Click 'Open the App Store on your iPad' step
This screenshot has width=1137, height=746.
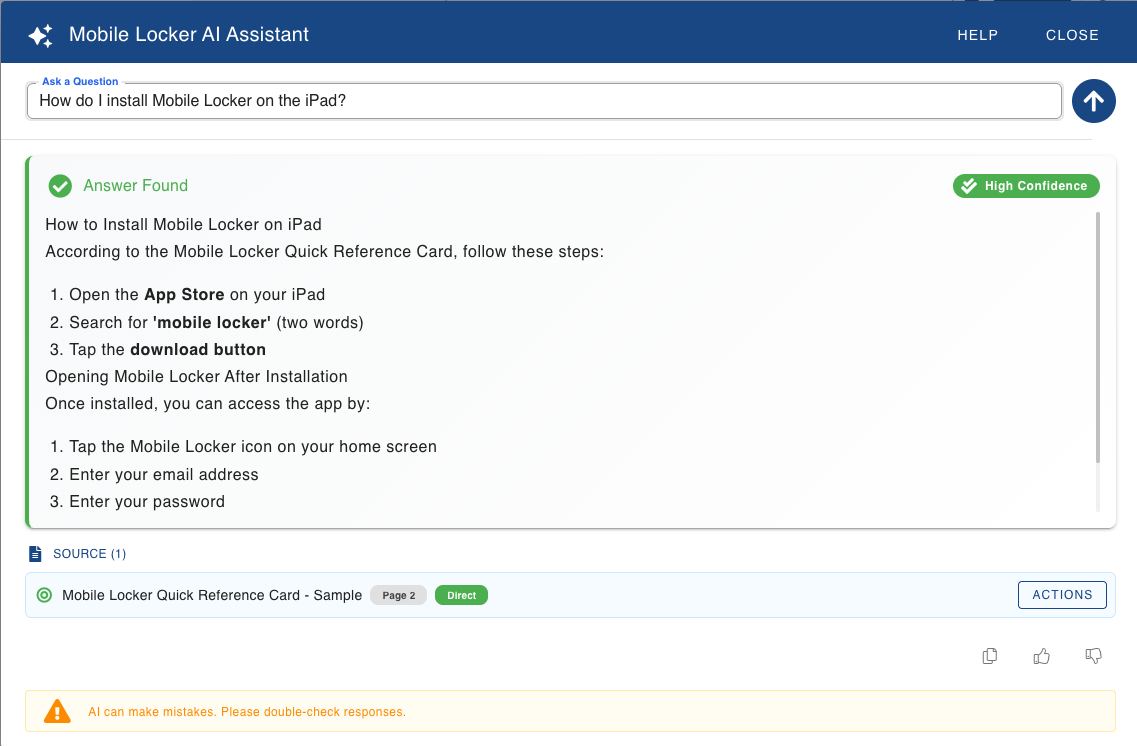tap(197, 294)
